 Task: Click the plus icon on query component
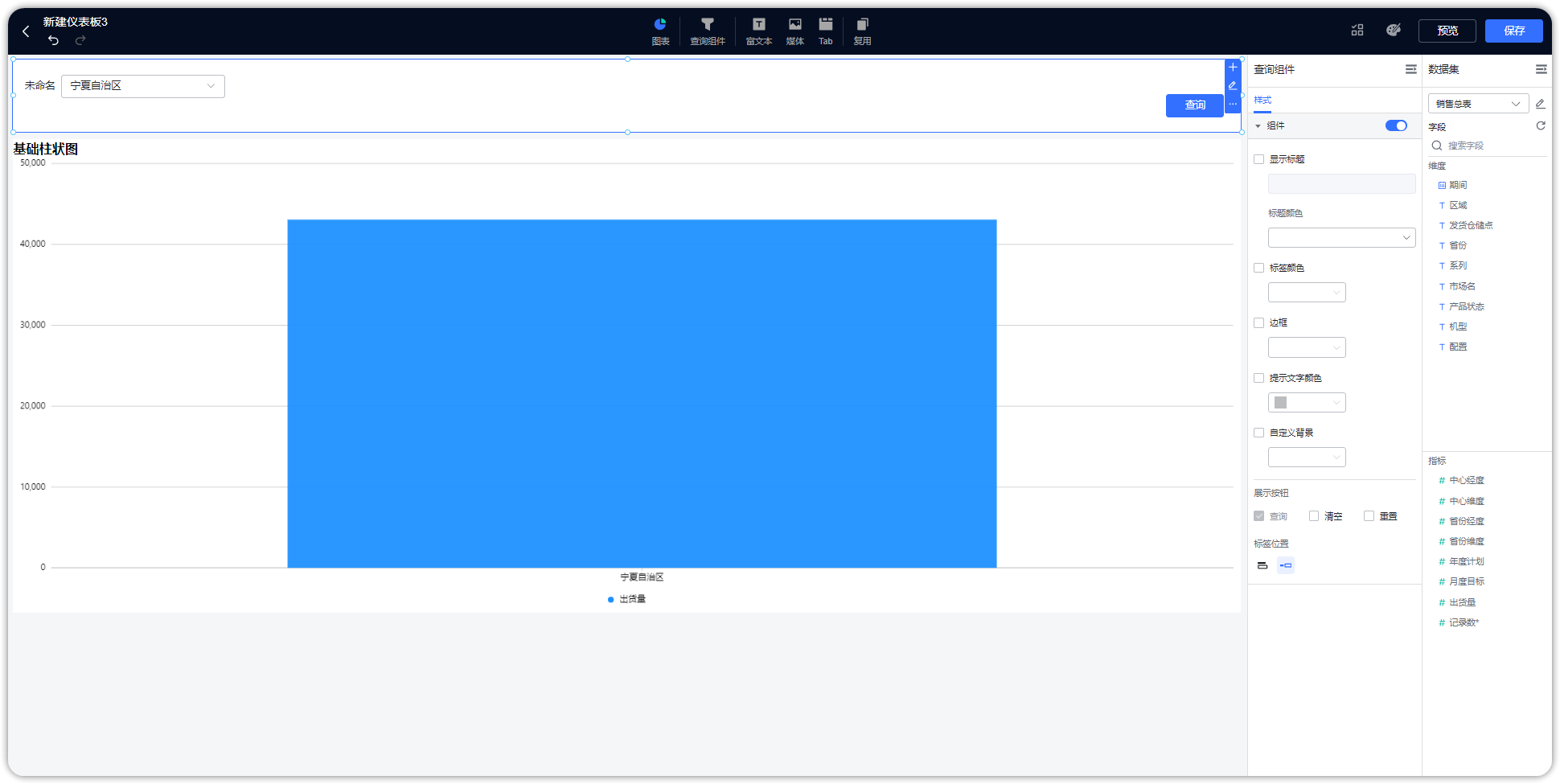(x=1233, y=68)
